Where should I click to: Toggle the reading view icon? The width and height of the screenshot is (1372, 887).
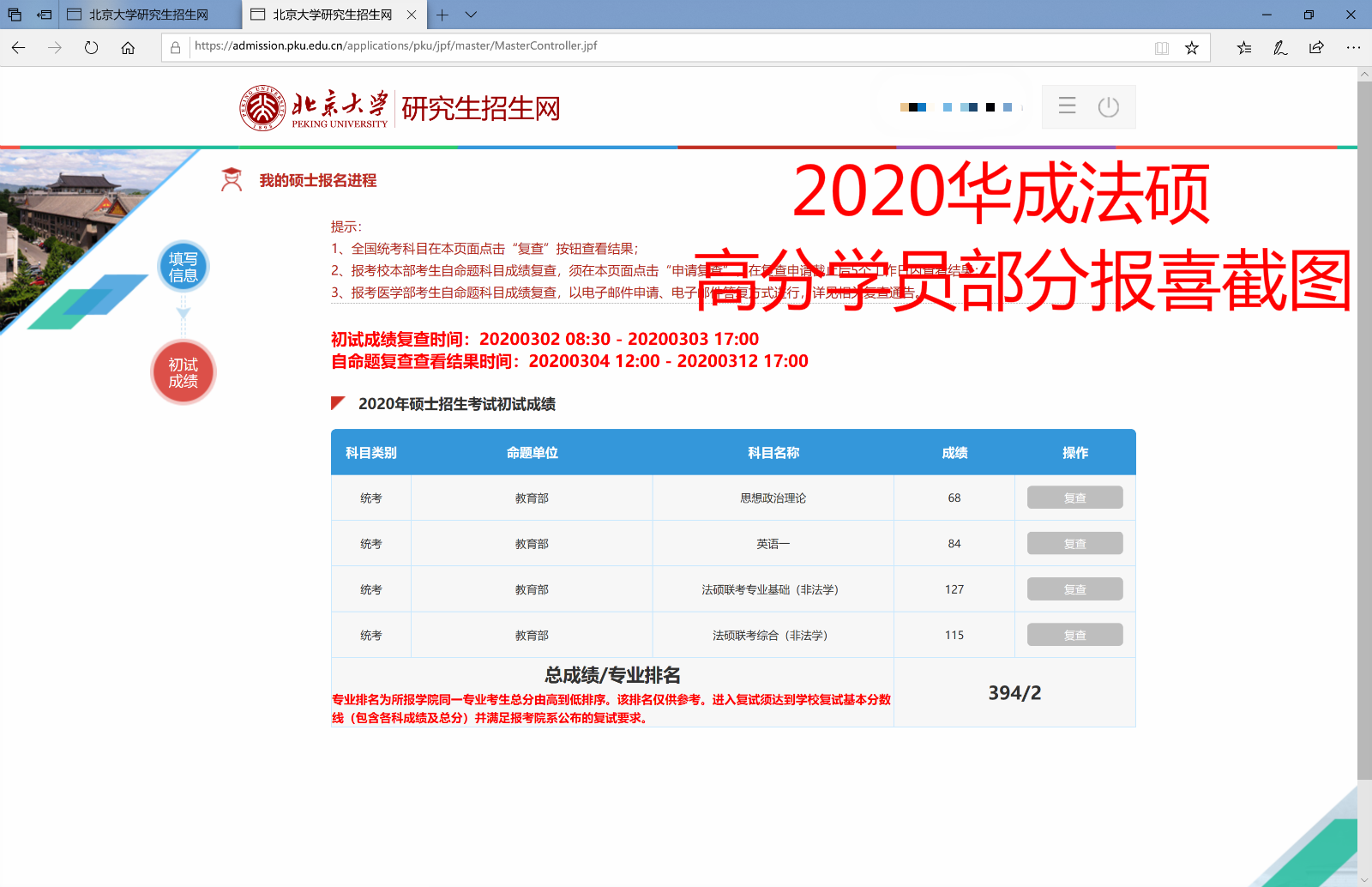click(1162, 48)
